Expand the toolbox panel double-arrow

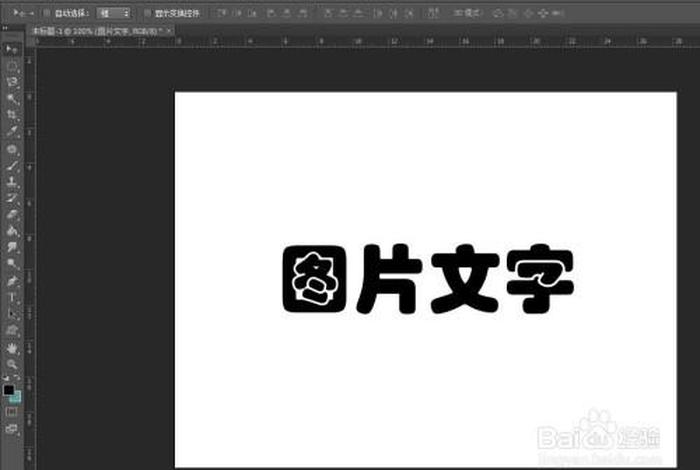tap(5, 28)
